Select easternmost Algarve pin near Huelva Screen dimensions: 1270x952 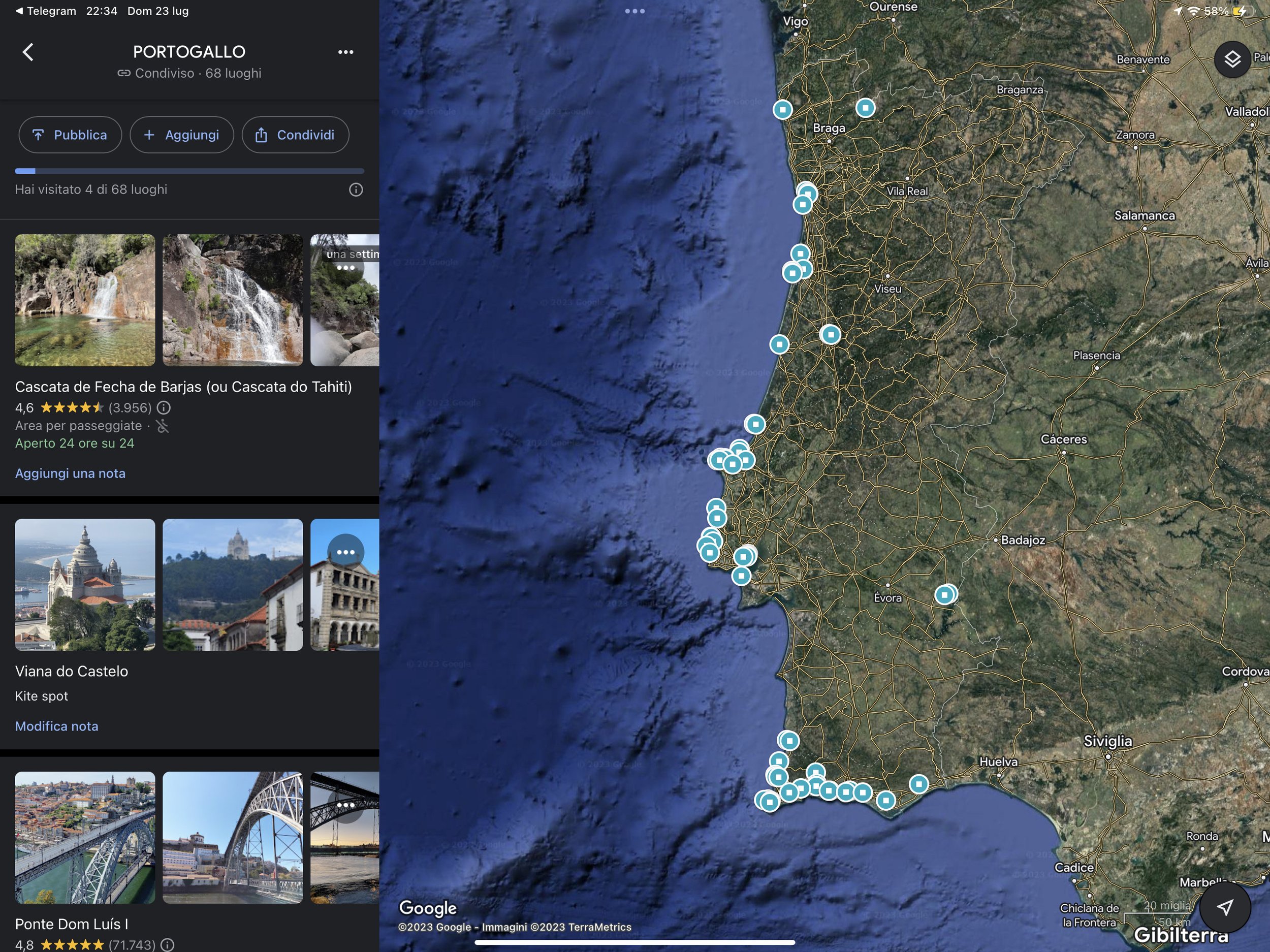coord(918,783)
